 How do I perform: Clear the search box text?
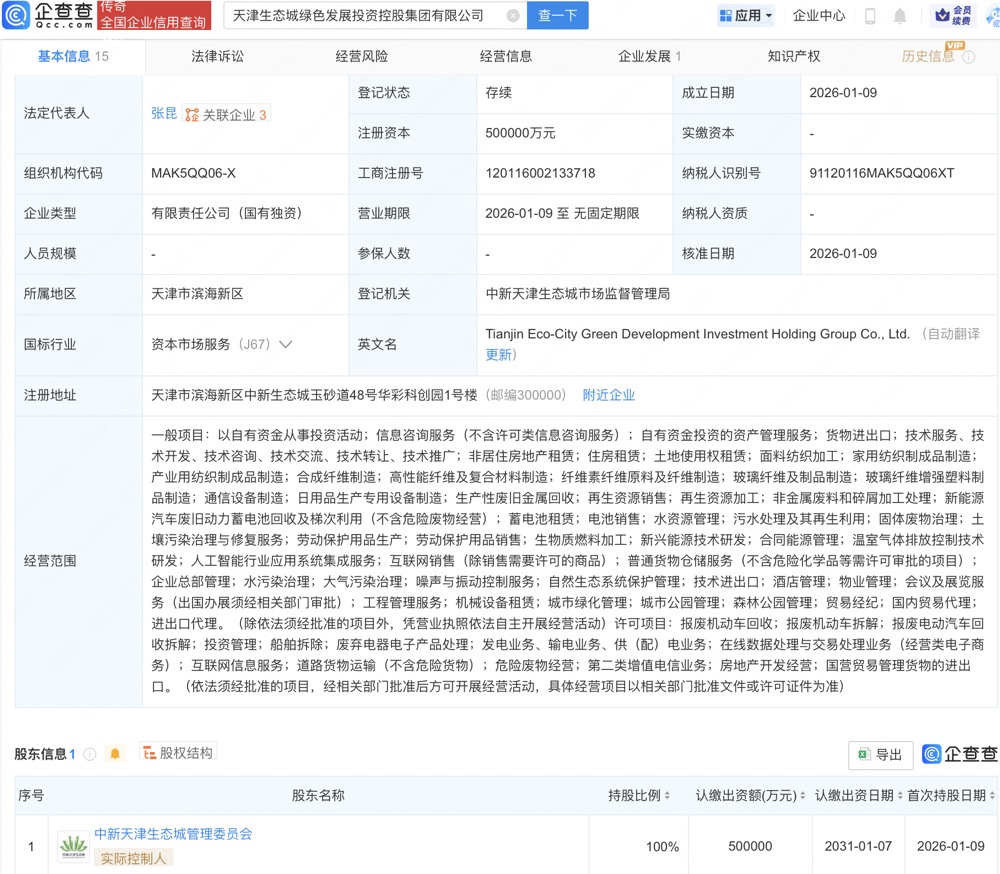(x=513, y=16)
